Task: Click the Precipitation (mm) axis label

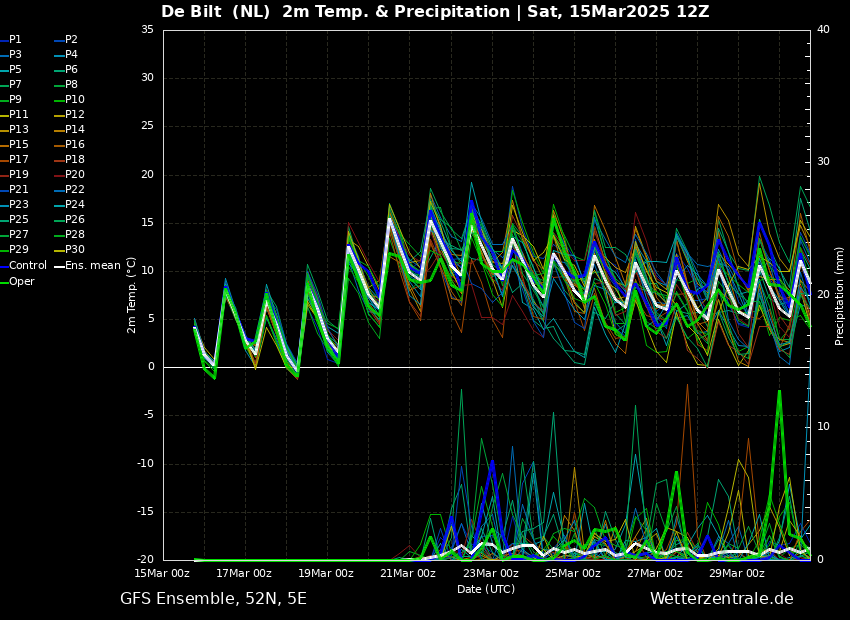Action: click(840, 296)
